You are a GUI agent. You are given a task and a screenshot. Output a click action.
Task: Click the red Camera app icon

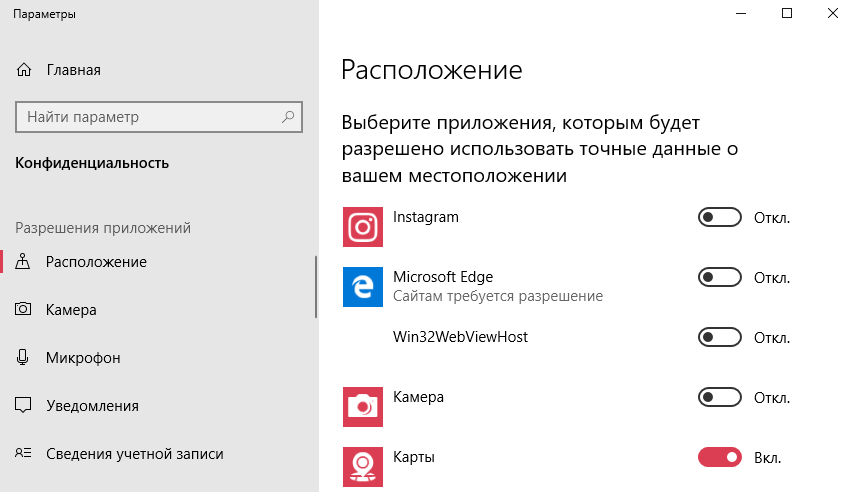tap(362, 406)
